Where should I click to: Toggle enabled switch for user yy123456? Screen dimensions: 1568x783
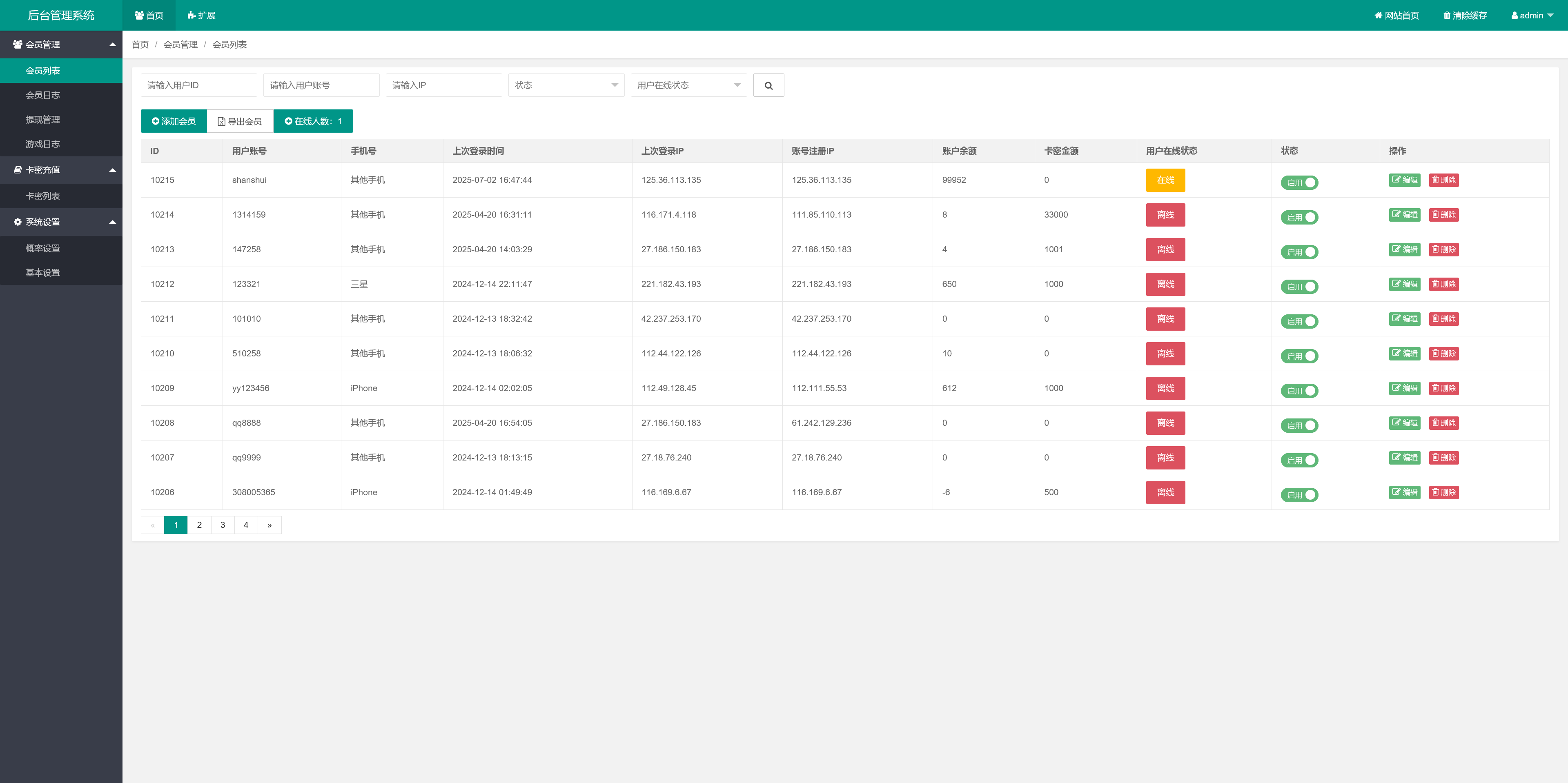tap(1299, 391)
